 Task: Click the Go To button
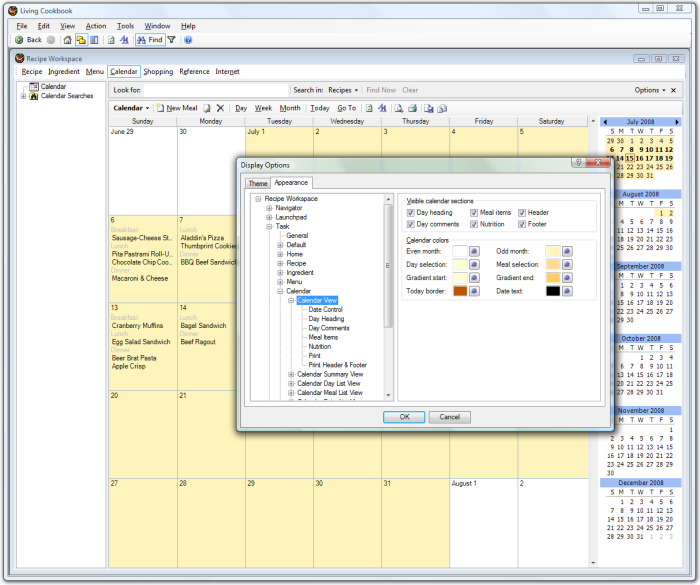347,108
